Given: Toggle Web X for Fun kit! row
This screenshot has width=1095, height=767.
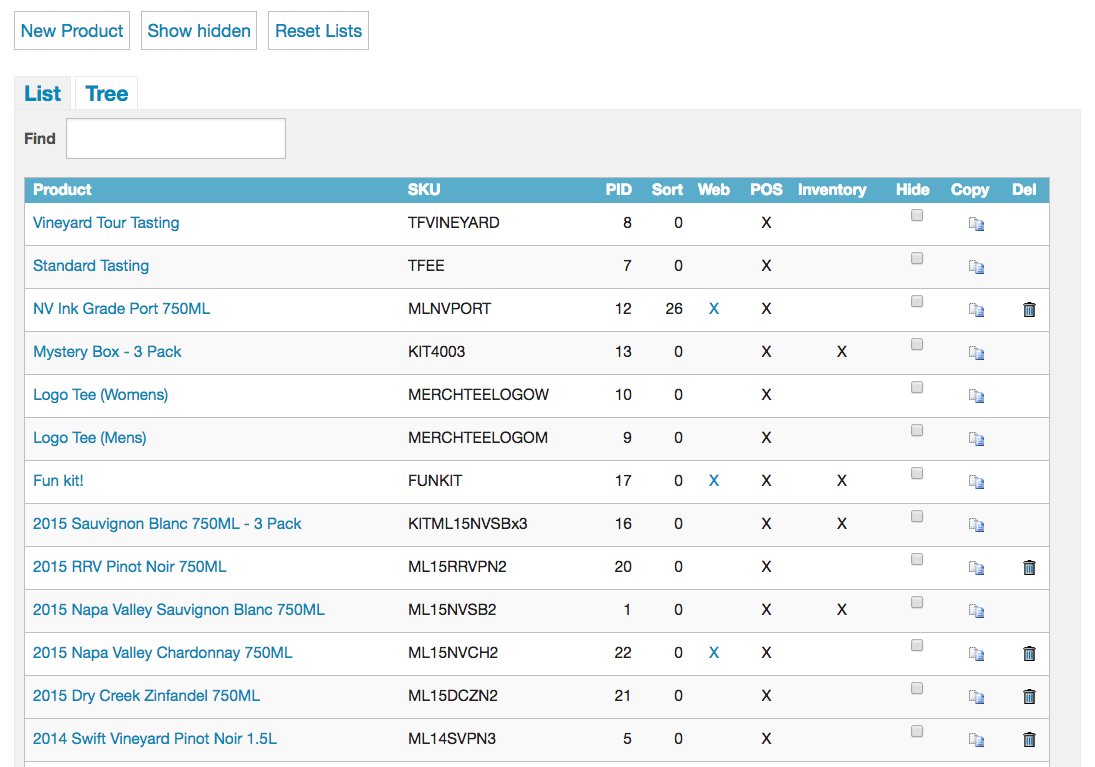Looking at the screenshot, I should 714,481.
